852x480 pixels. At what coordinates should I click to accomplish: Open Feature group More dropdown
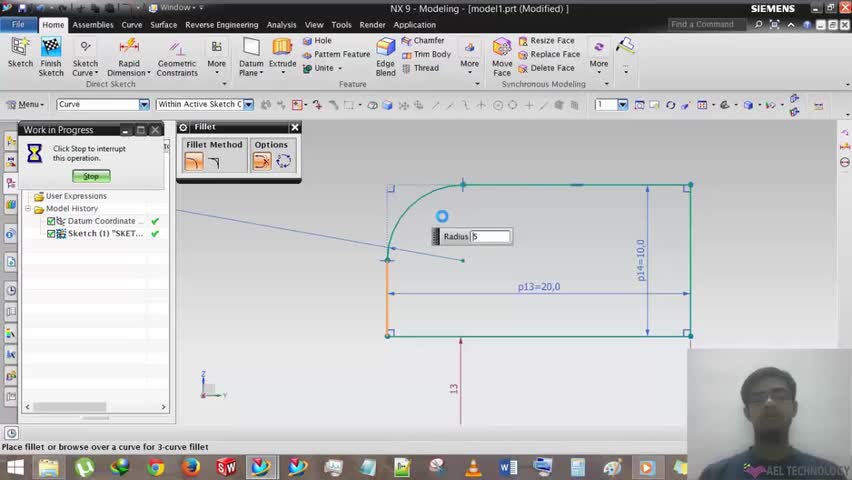[x=469, y=55]
